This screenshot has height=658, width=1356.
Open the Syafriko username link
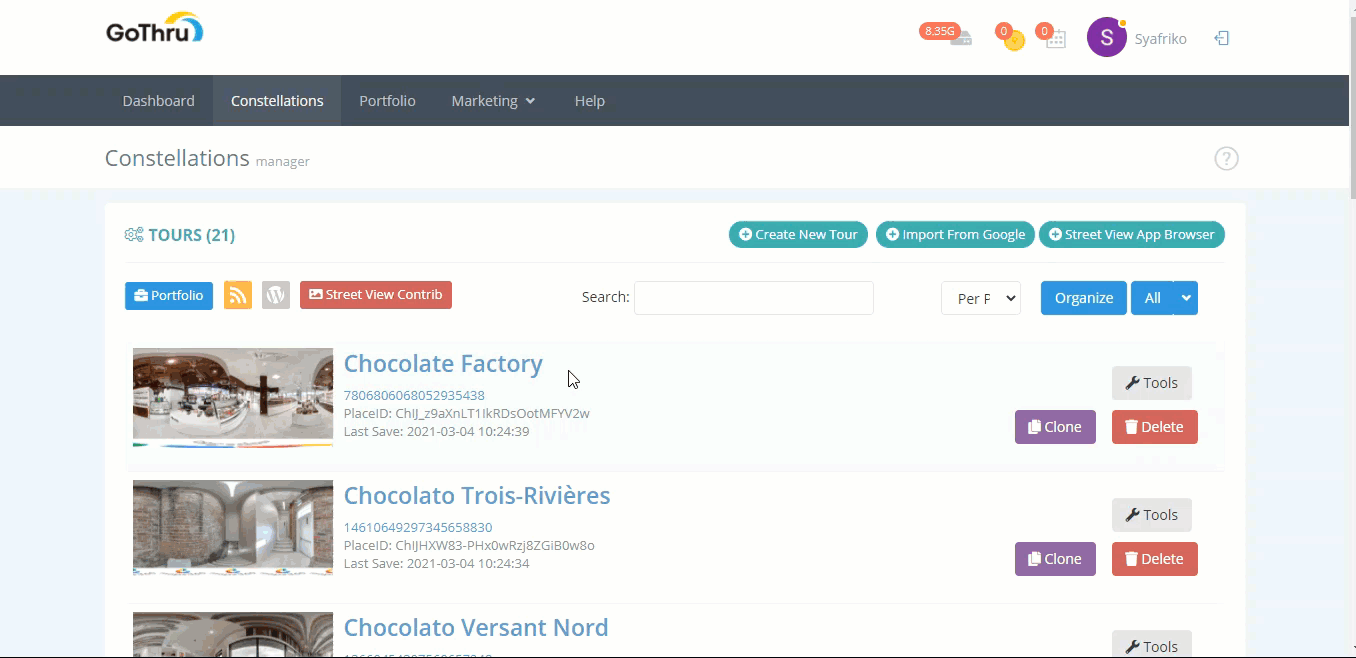click(1160, 39)
